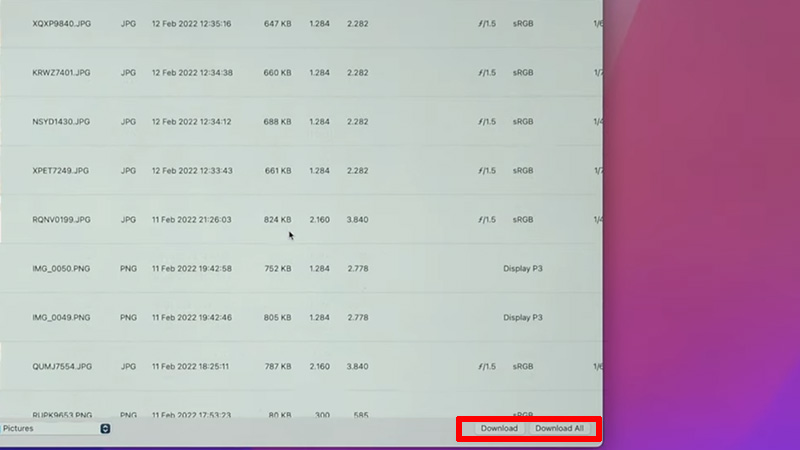This screenshot has width=800, height=450.
Task: Click Display P3 in the IMG_0049.PNG row
Action: tap(523, 318)
